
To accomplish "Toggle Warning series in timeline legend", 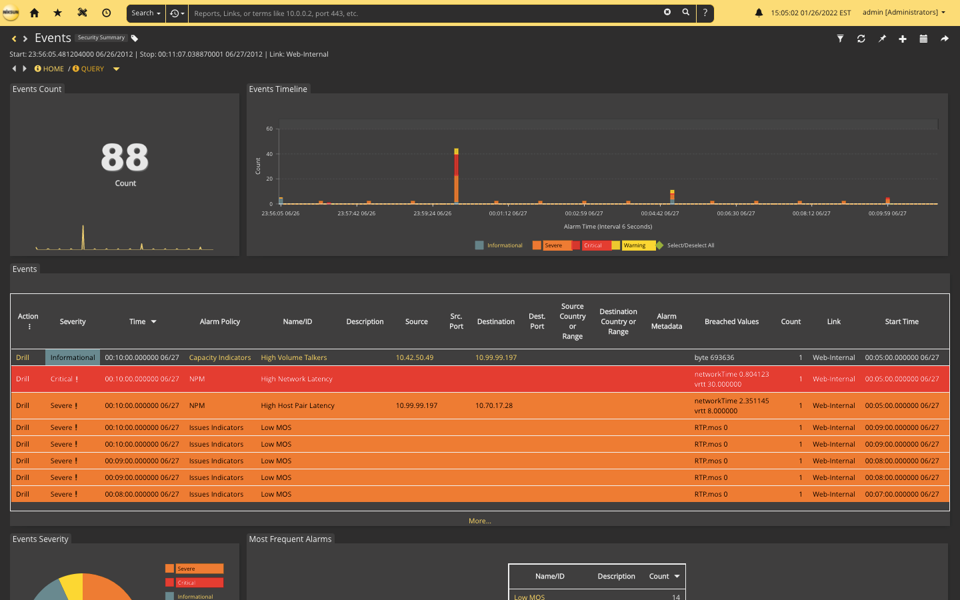I will coord(638,246).
